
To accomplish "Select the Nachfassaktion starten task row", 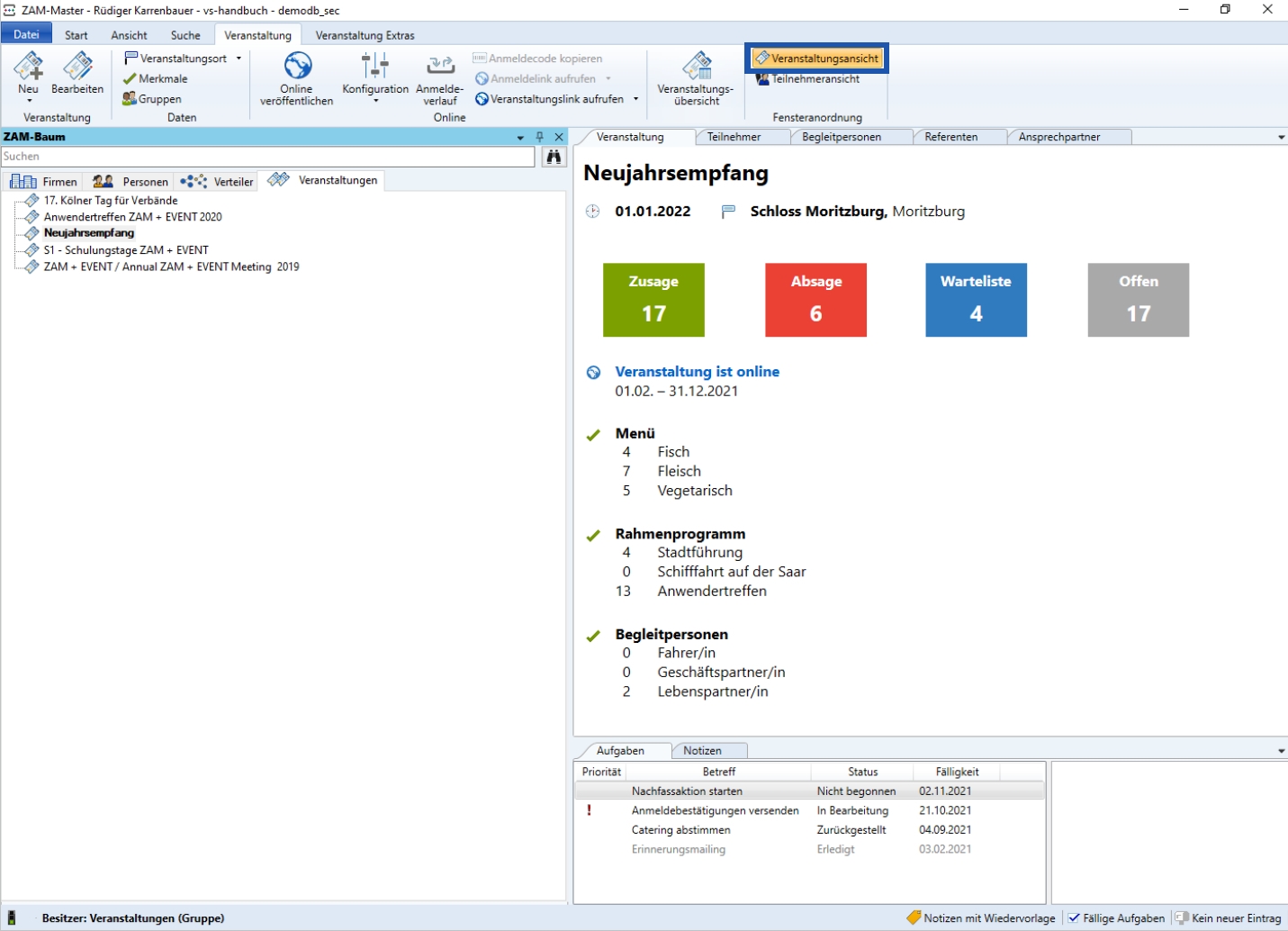I will point(810,791).
